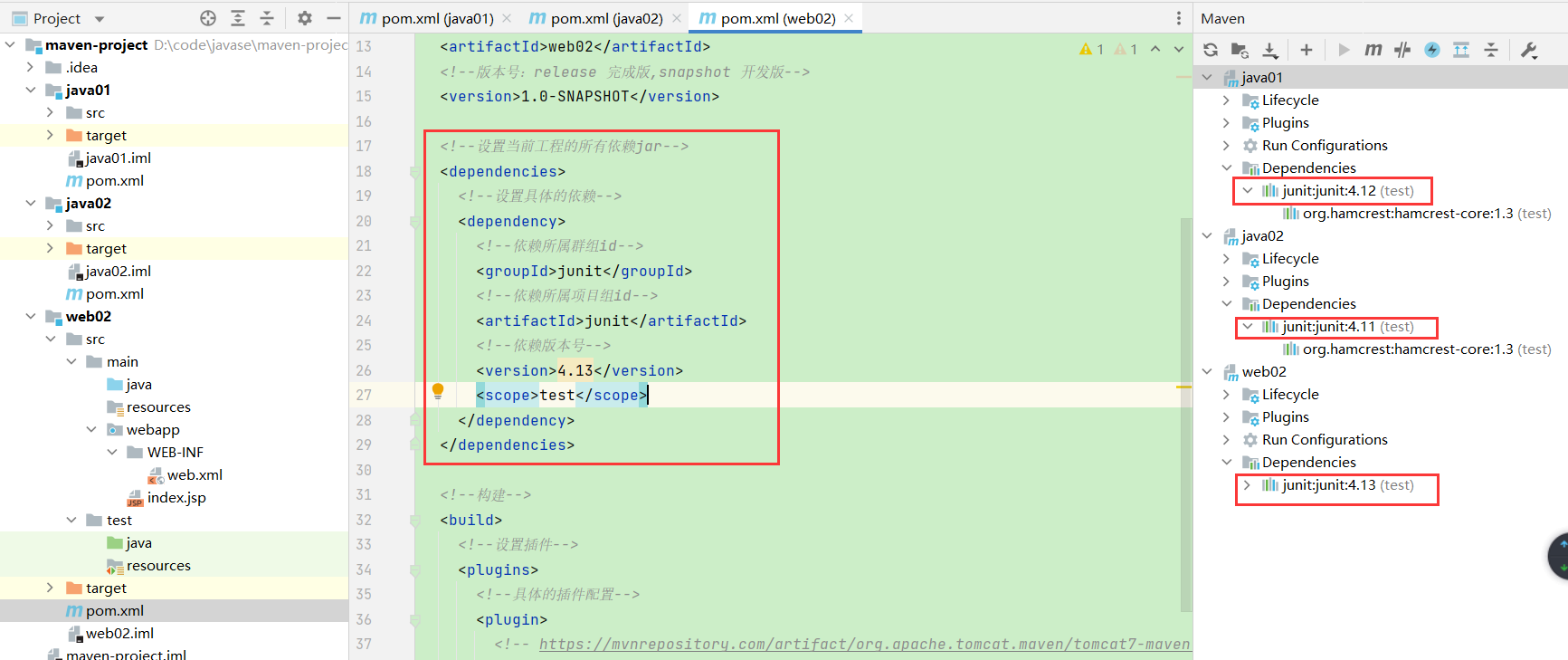Open editor tabs more options menu
Screen dimensions: 1568x660
click(1178, 18)
